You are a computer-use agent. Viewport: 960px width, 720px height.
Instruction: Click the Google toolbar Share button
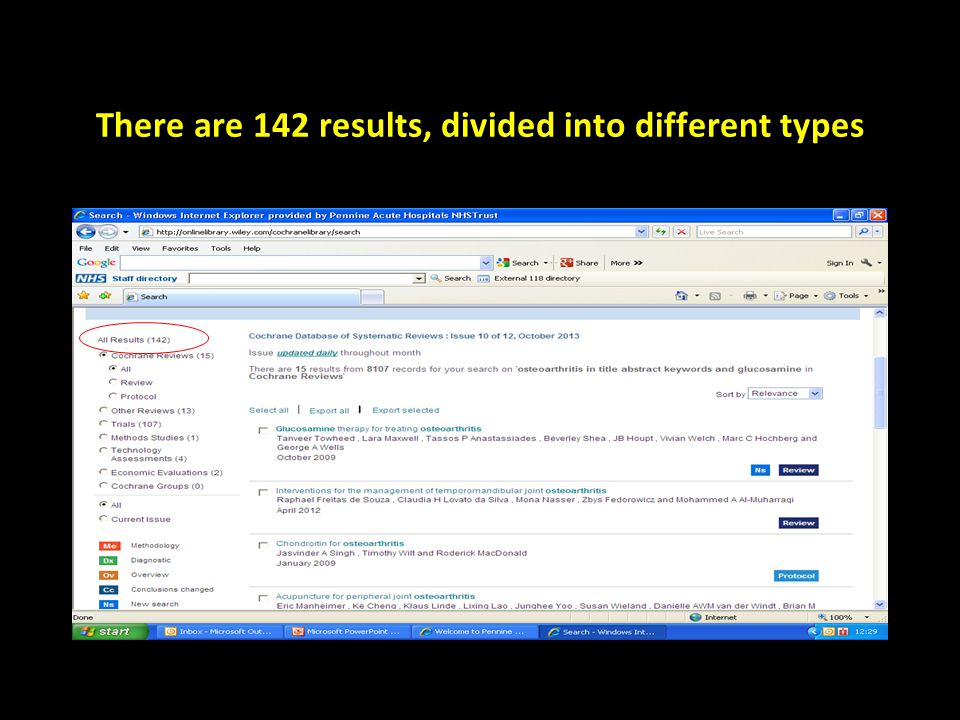[579, 263]
